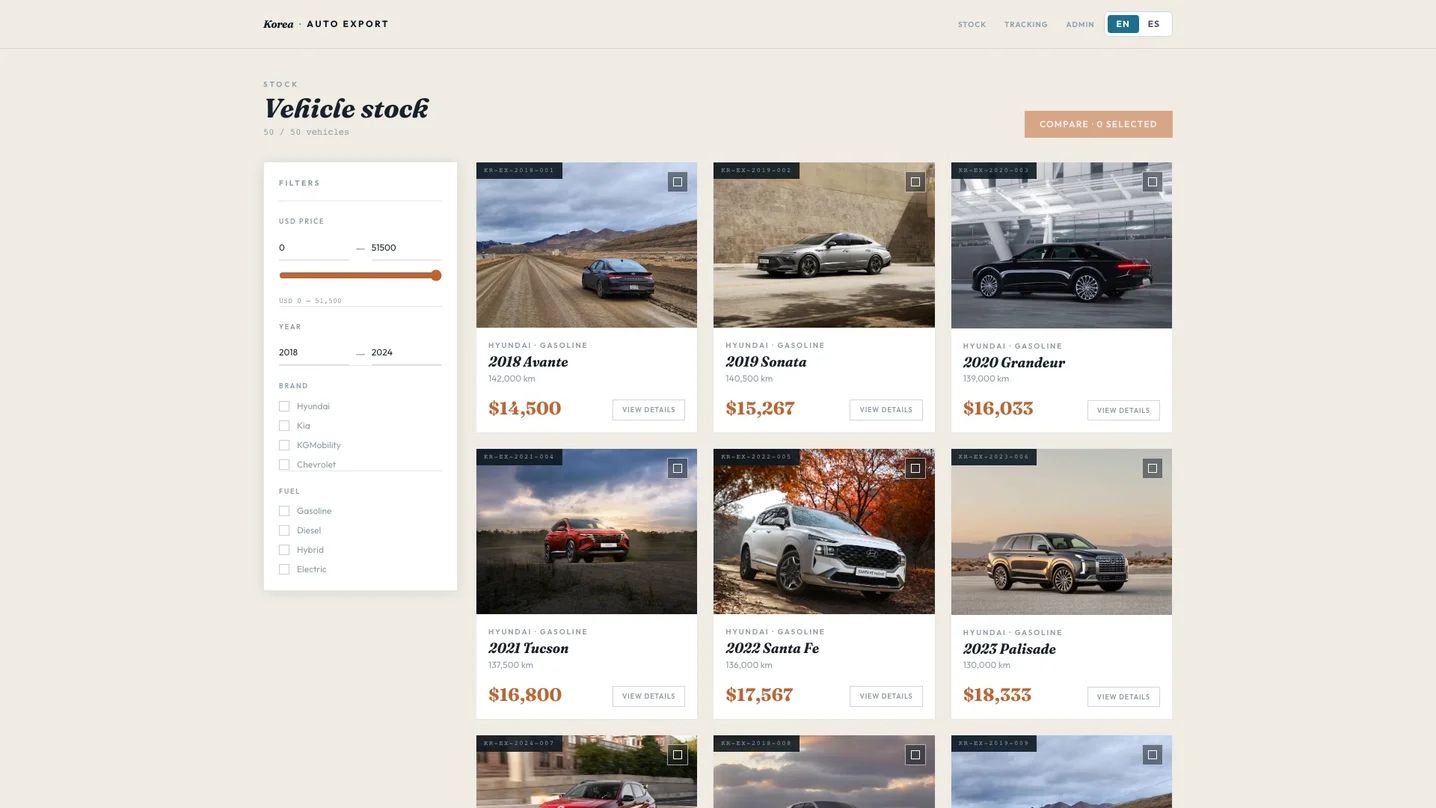Image resolution: width=1436 pixels, height=808 pixels.
Task: Tick the compare box on card KR-EX-2024-007
Action: (x=677, y=755)
